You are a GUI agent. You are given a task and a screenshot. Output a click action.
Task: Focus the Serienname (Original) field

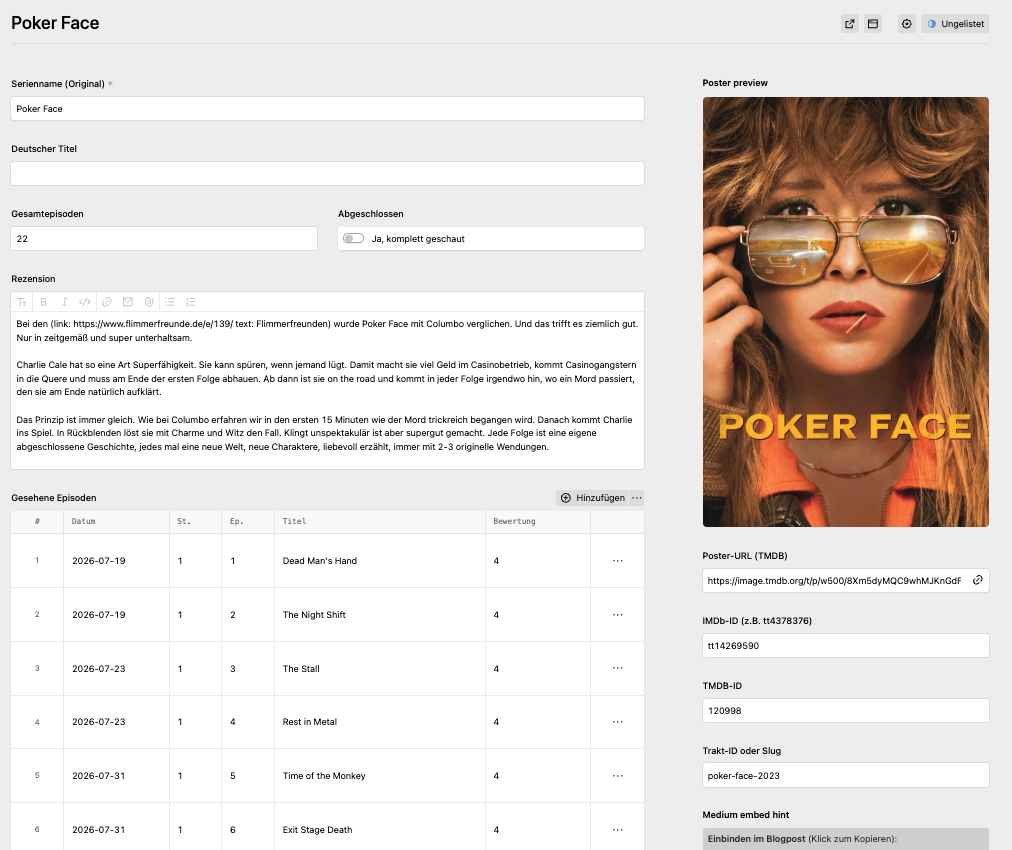click(x=327, y=108)
